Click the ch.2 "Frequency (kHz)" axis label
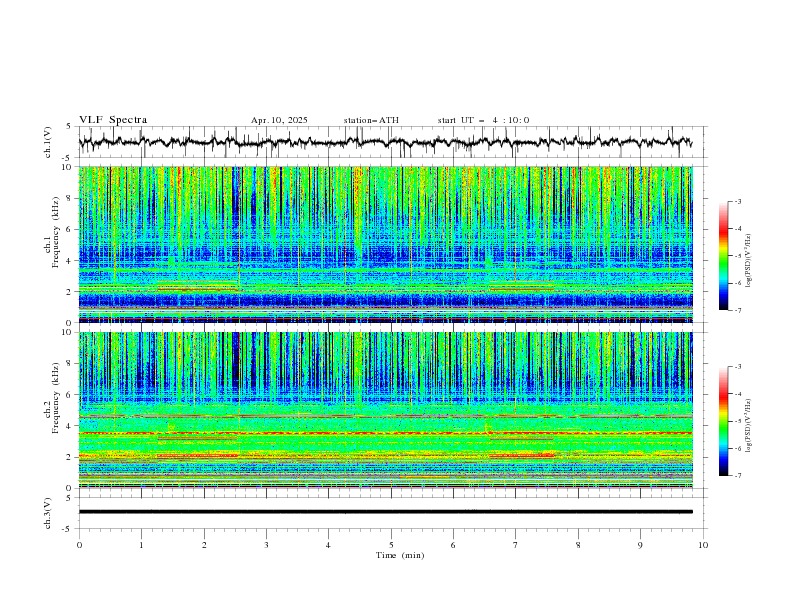The image size is (792, 612). (x=56, y=397)
